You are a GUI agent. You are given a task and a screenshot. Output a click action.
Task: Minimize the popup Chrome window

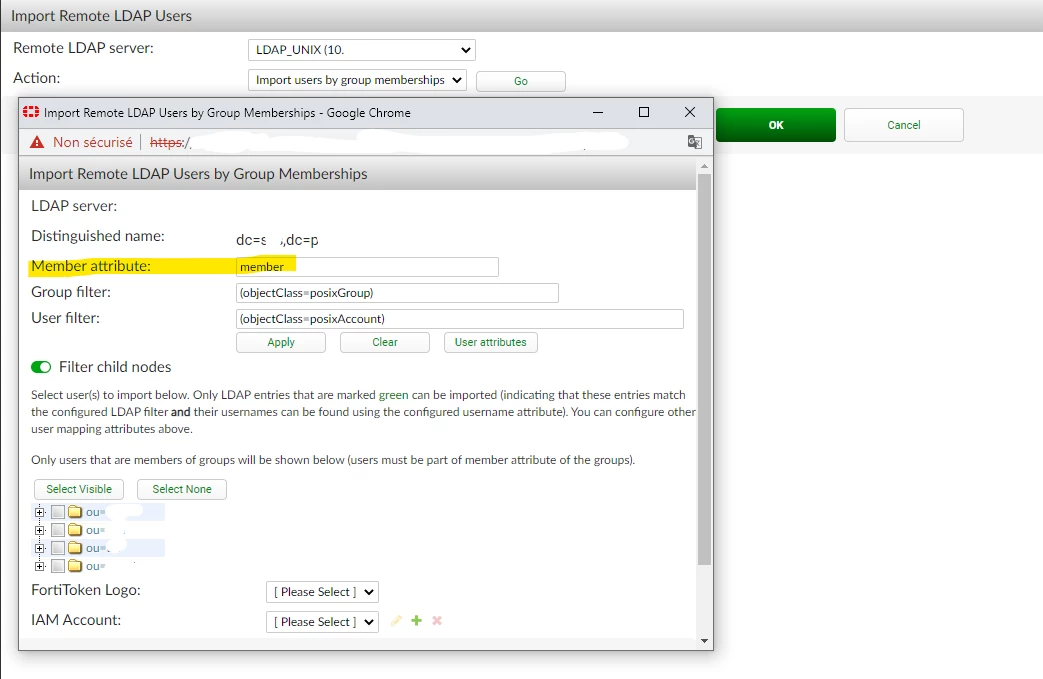[598, 112]
